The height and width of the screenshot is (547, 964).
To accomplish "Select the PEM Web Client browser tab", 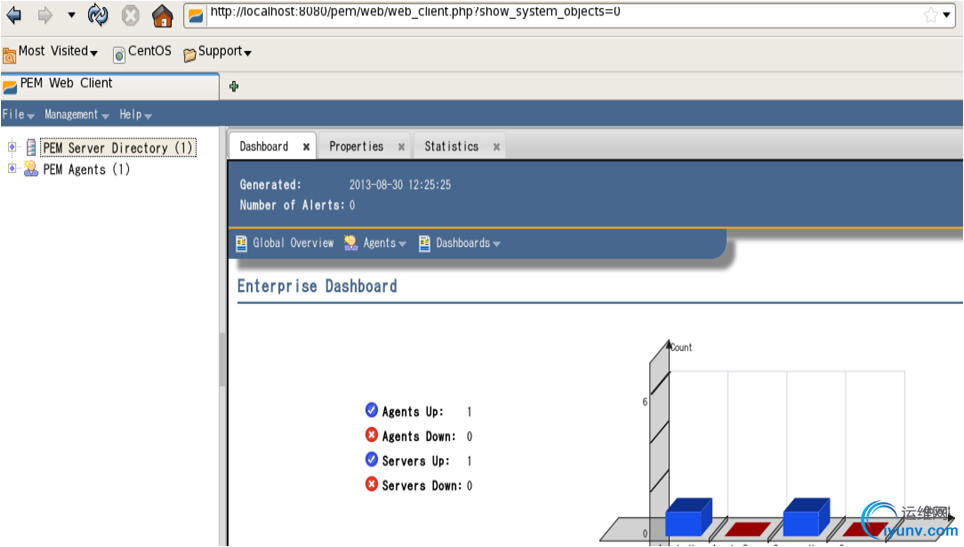I will [110, 85].
